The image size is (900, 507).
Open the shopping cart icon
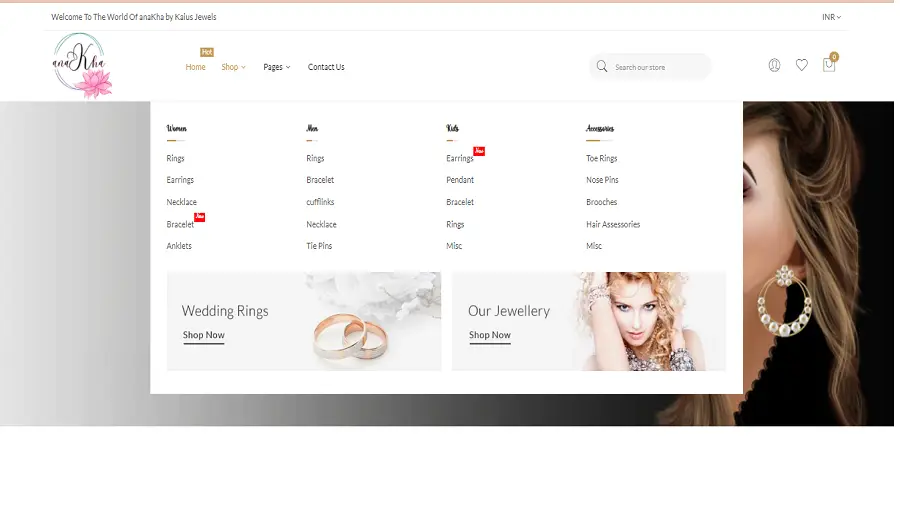(x=828, y=65)
